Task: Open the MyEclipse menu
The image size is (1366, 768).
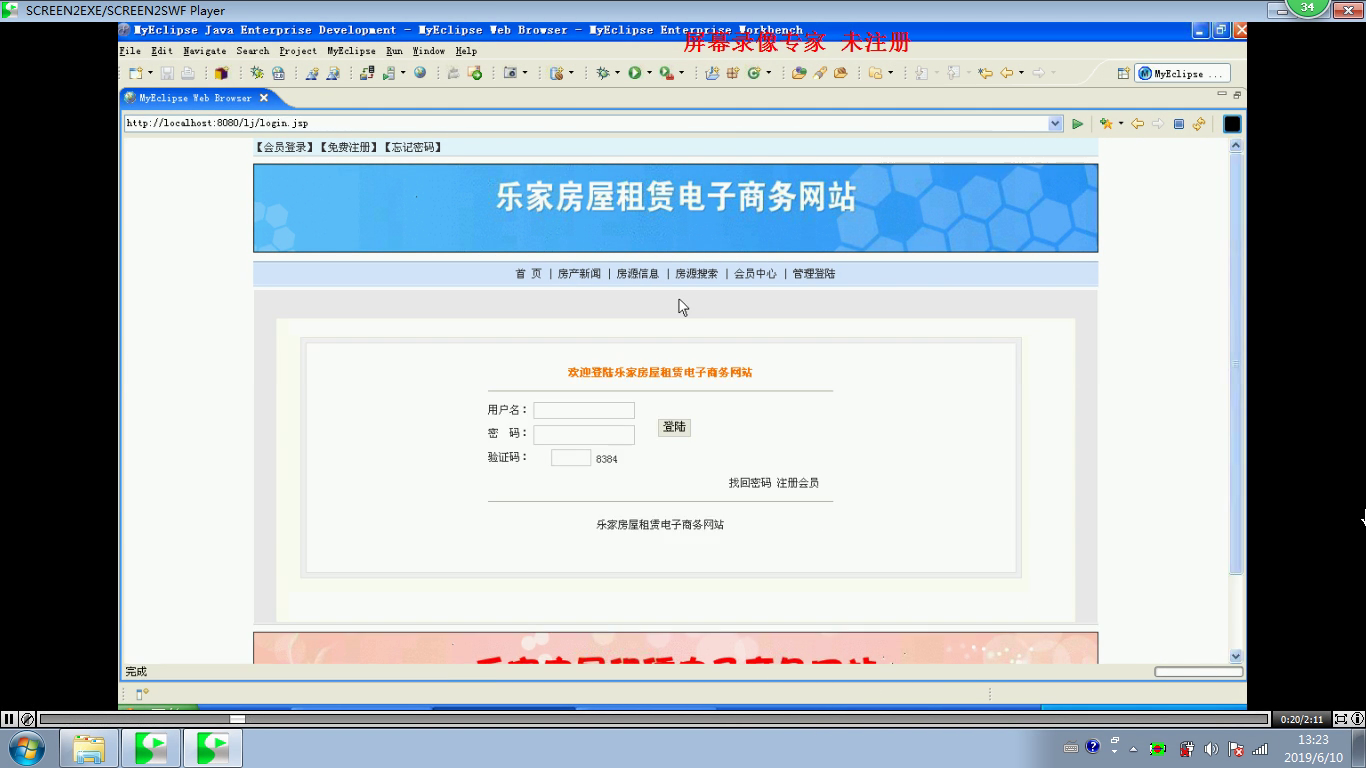Action: coord(351,51)
